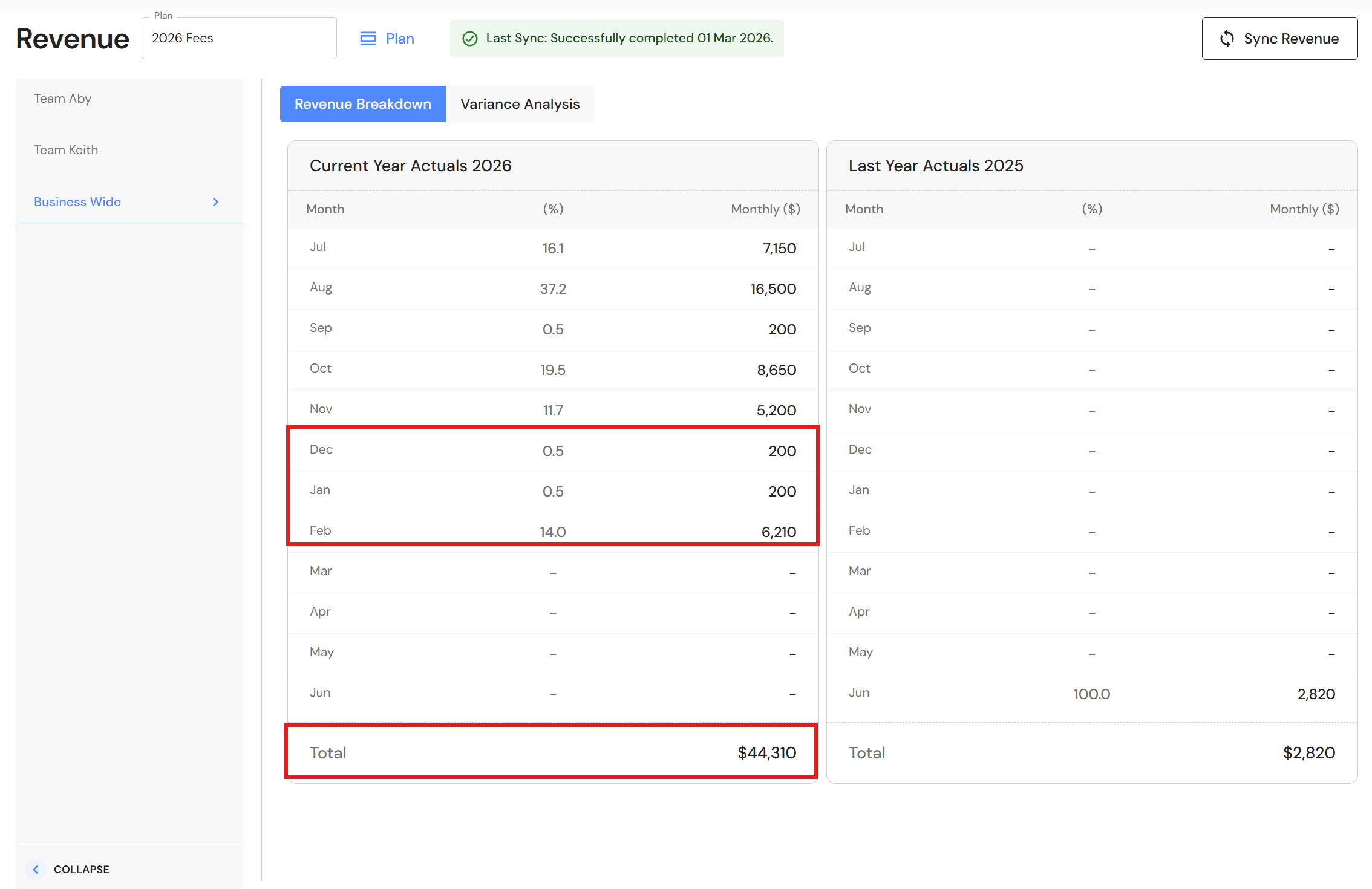Click Jun 2,820 value in 2025 table
The width and height of the screenshot is (1372, 889).
point(1316,694)
